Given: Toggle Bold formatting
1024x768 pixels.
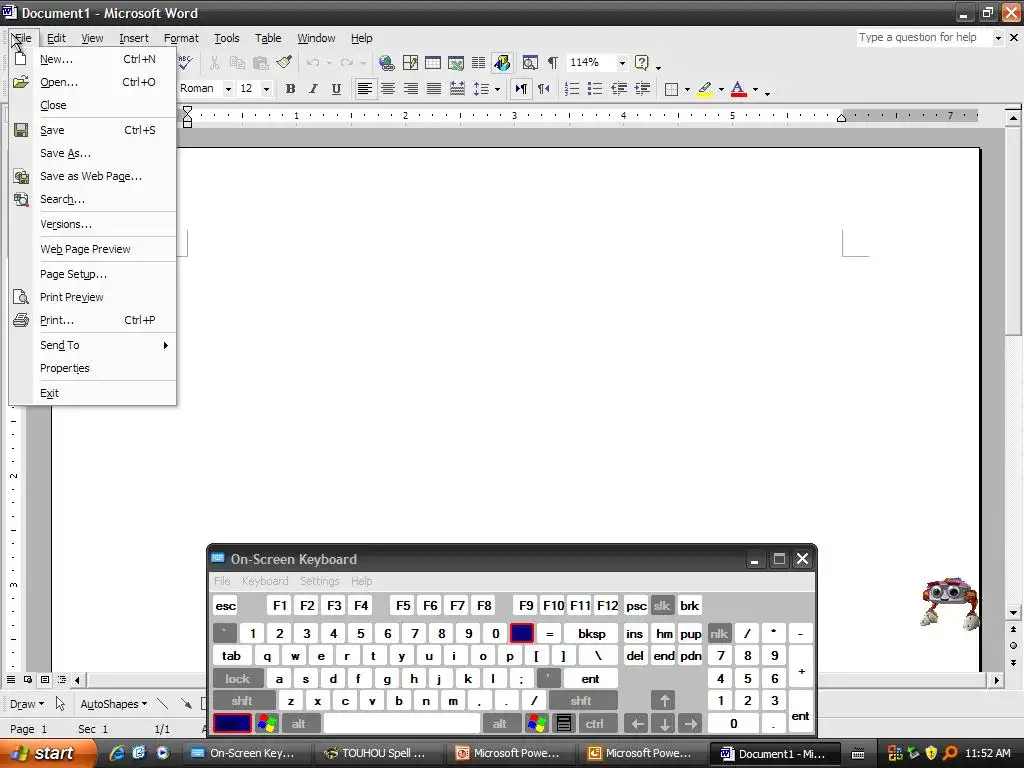Looking at the screenshot, I should pyautogui.click(x=291, y=89).
